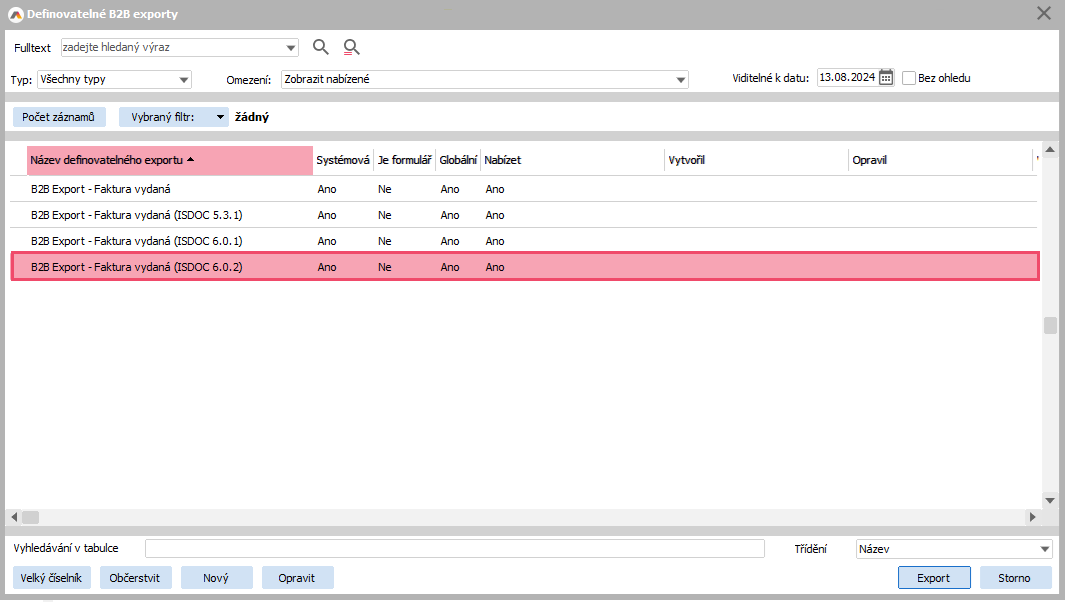The image size is (1065, 602).
Task: Enable the Bez ohledu checkbox
Action: point(909,78)
